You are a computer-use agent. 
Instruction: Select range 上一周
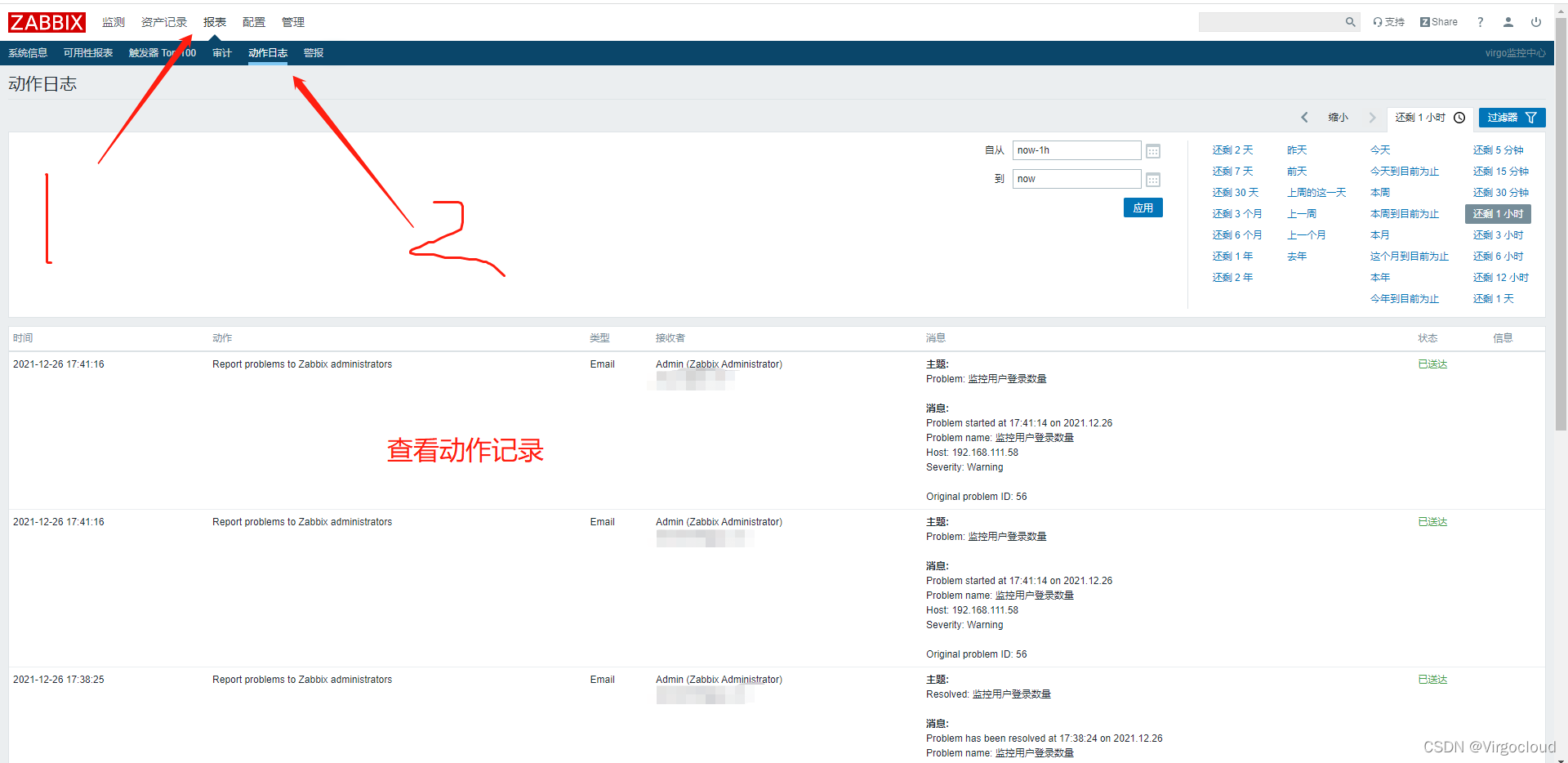(1302, 214)
